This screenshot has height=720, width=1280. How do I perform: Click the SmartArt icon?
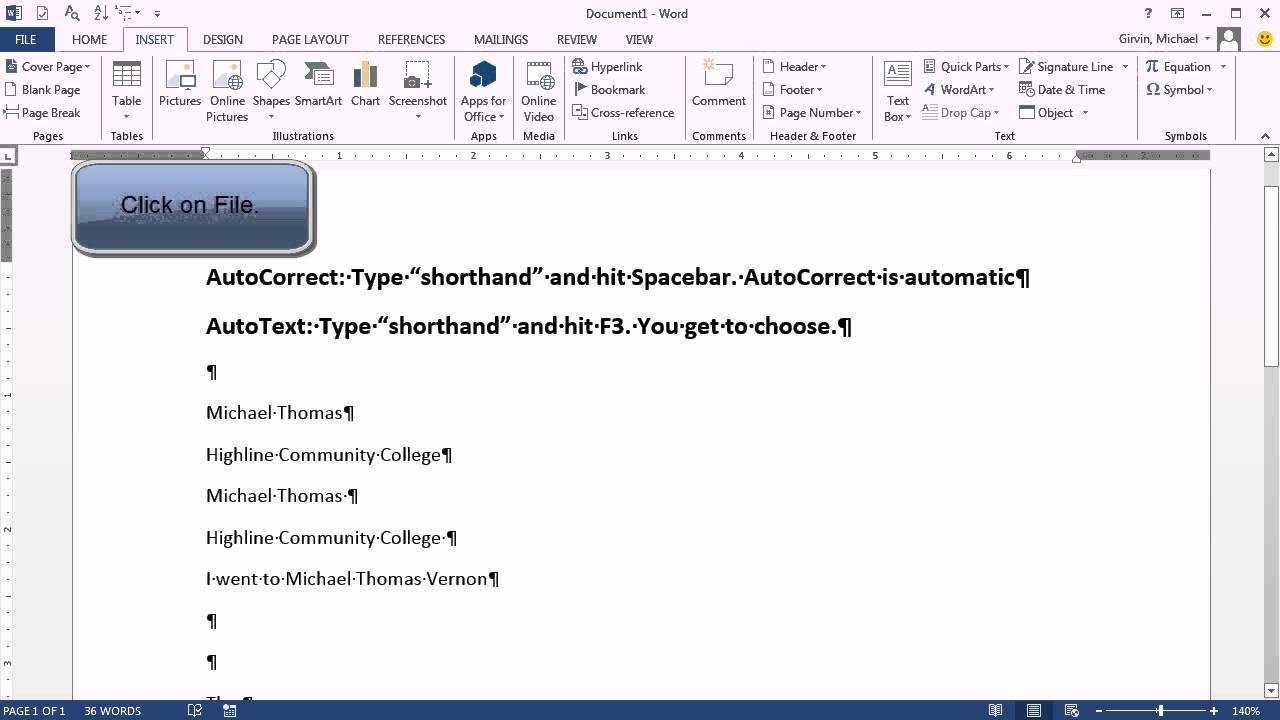(x=318, y=85)
